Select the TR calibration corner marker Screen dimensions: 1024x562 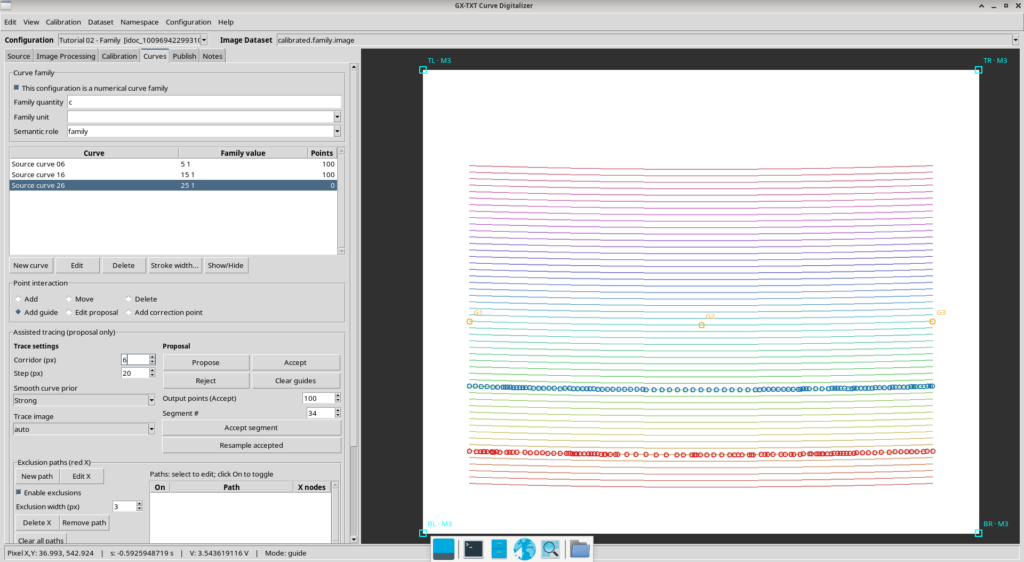pos(978,70)
